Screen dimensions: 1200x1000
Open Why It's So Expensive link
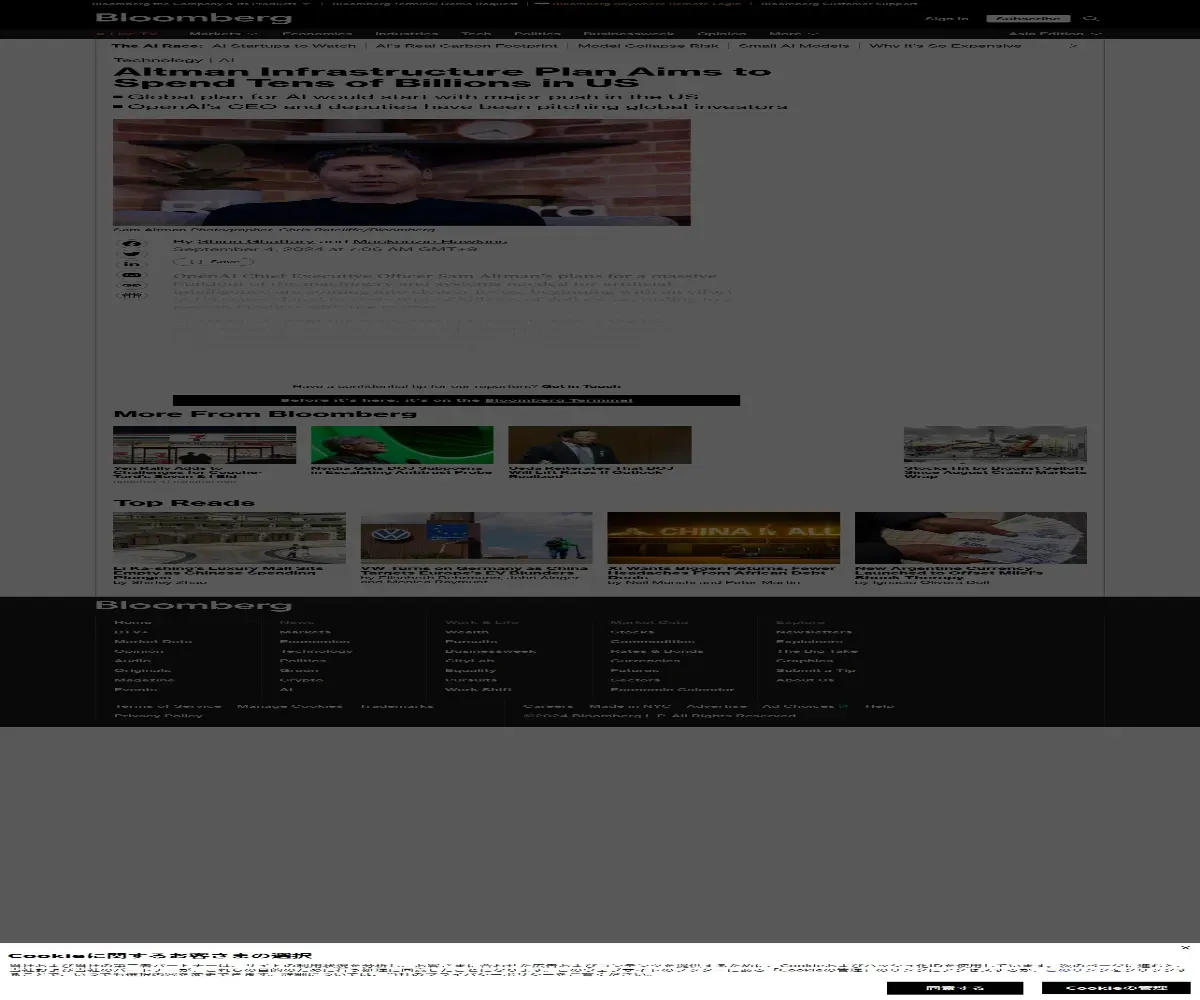(x=945, y=46)
